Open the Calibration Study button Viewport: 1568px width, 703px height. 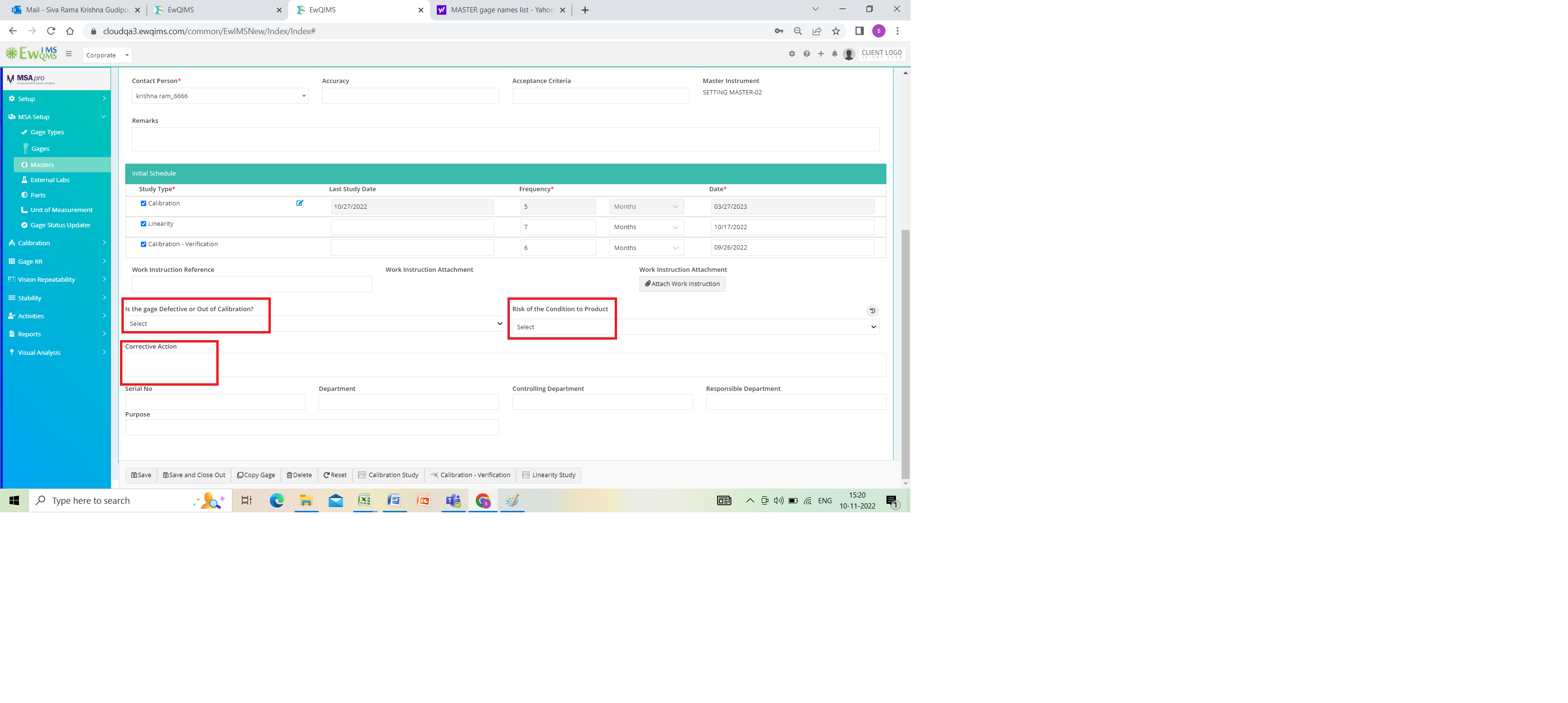click(388, 475)
